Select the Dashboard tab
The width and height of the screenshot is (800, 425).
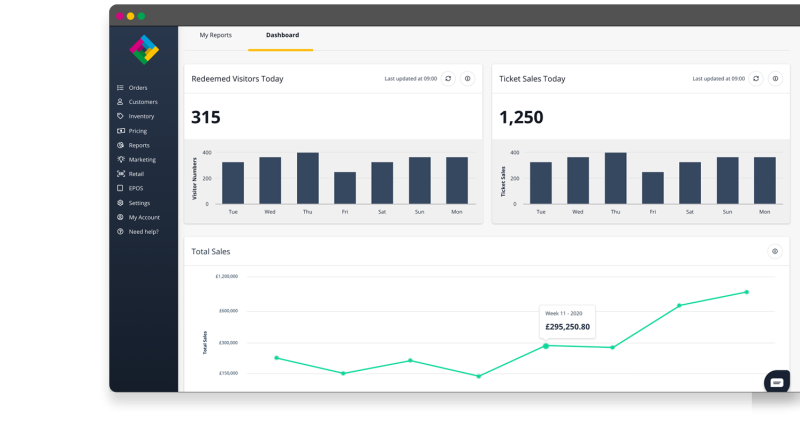[282, 36]
